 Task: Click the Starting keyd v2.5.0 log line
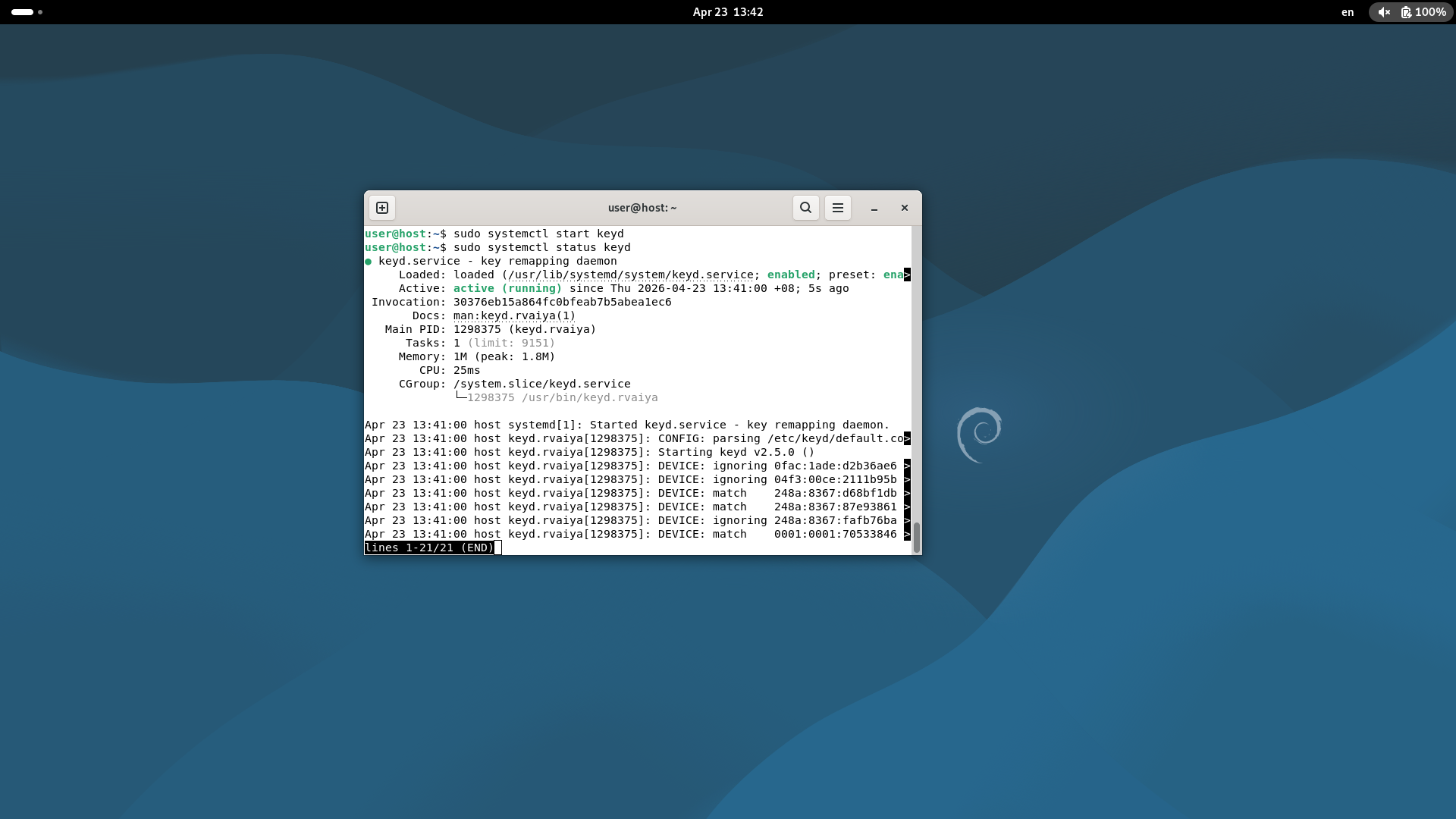click(589, 452)
